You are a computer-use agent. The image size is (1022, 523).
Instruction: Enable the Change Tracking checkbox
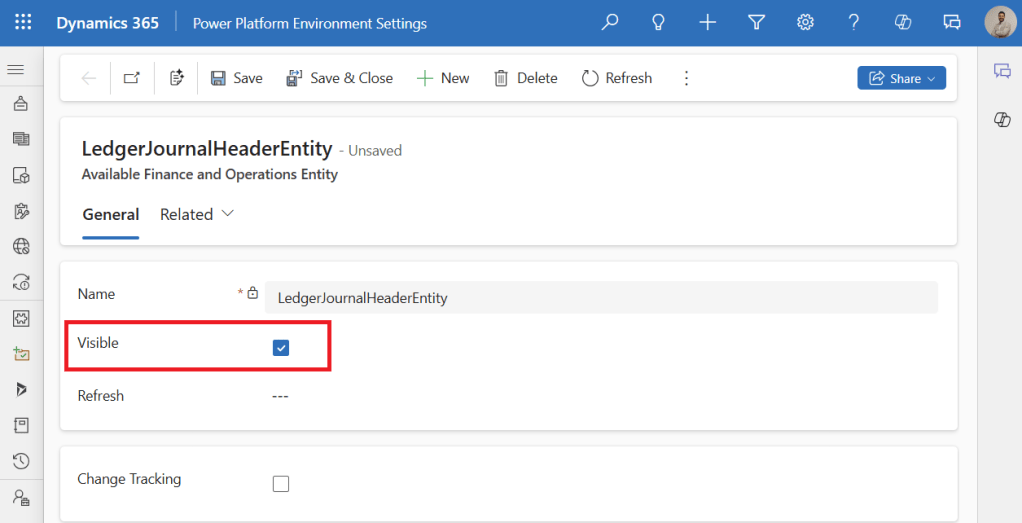(281, 484)
